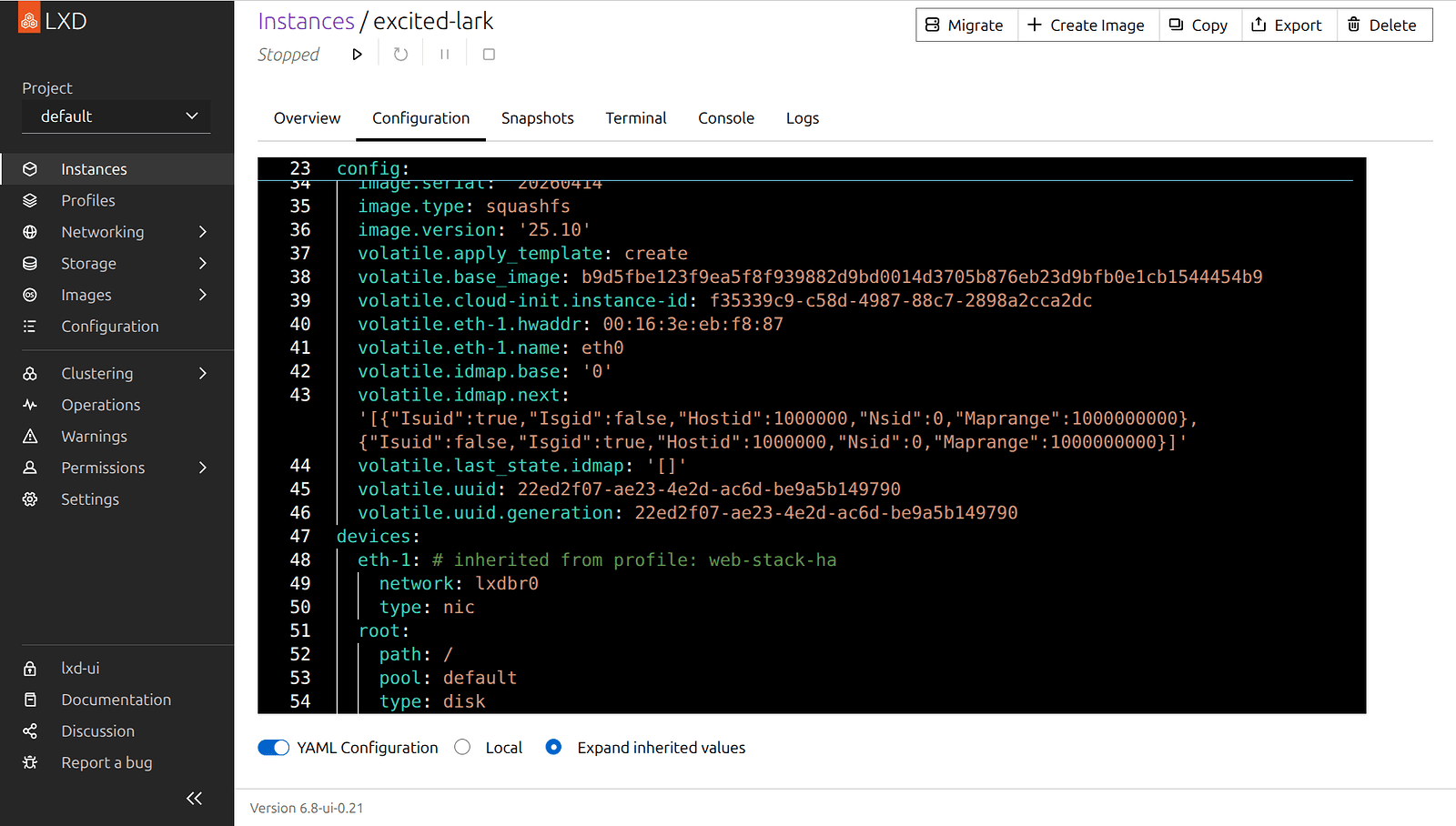Open the Project default dropdown

(x=116, y=116)
